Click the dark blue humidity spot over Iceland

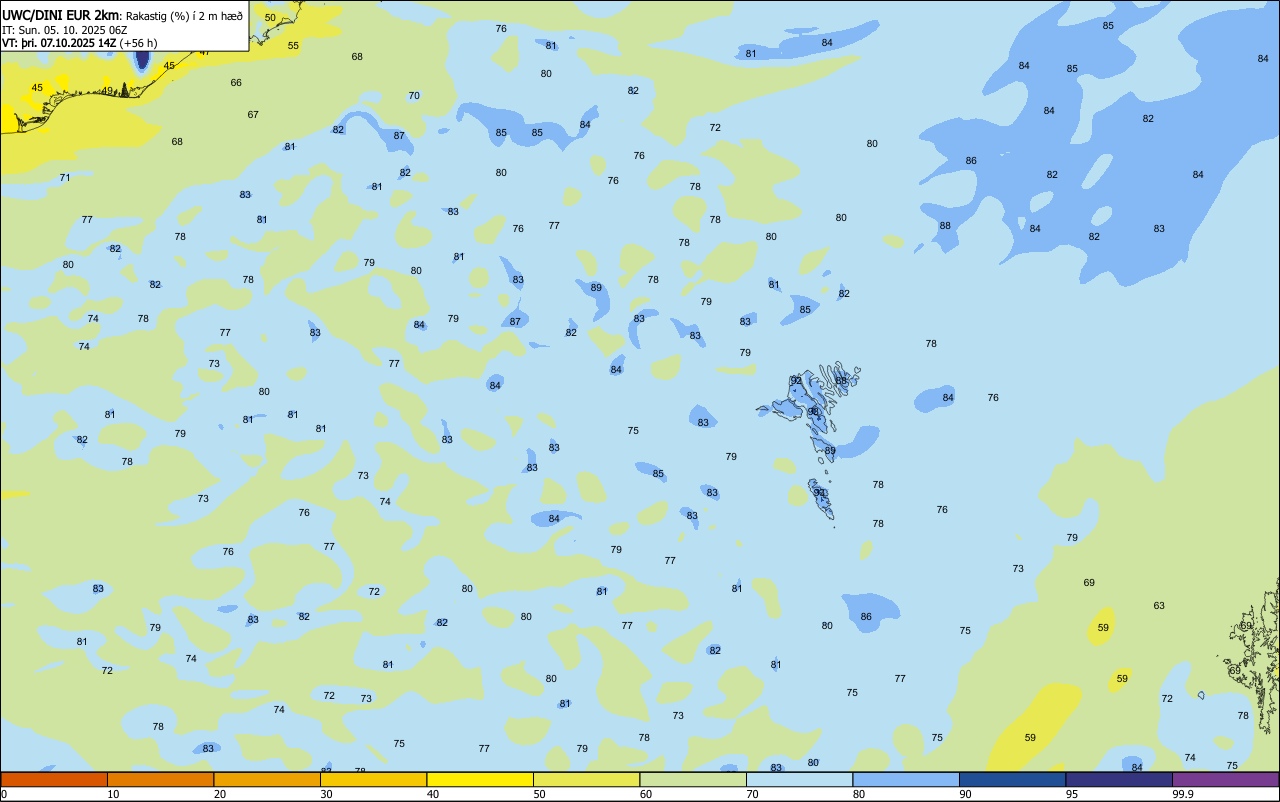coord(142,59)
